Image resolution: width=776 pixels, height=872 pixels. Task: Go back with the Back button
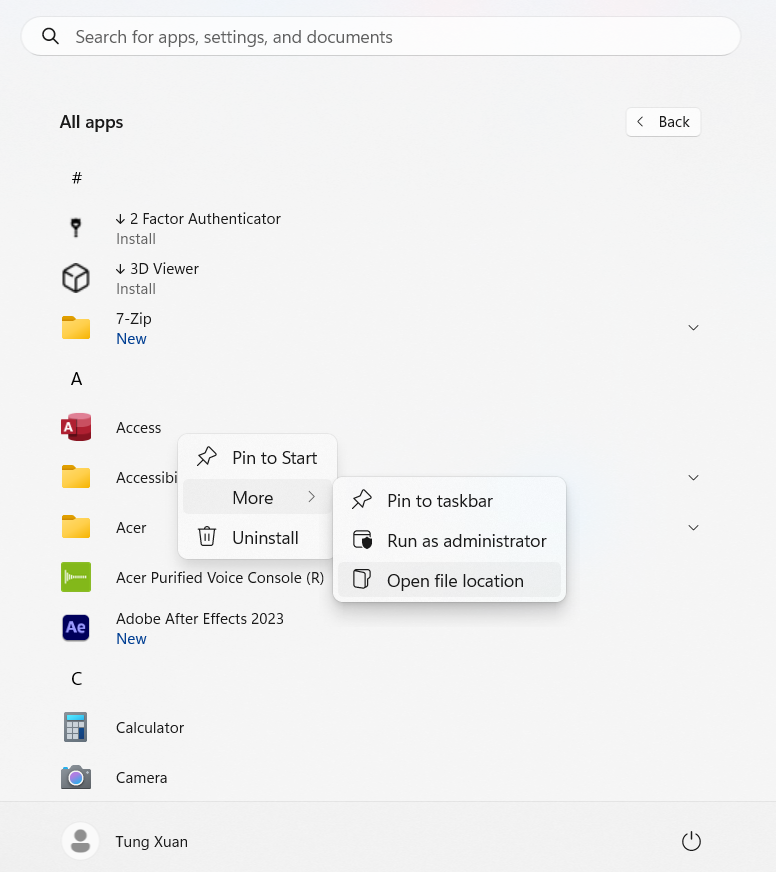tap(663, 122)
